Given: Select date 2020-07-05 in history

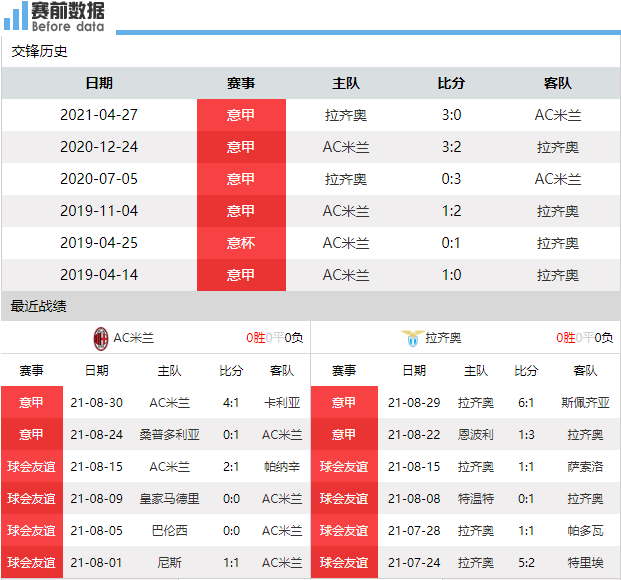Looking at the screenshot, I should point(99,179).
